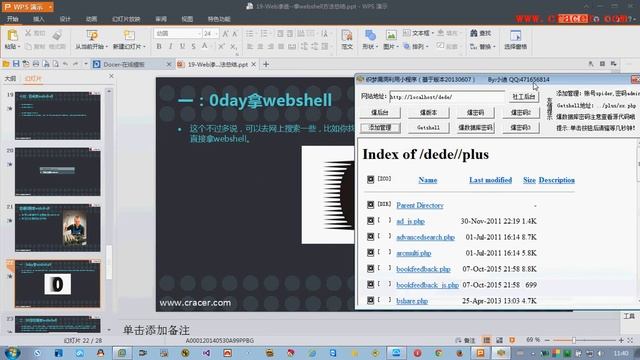Toggle Subscript formatting
Viewport: 640px width, 360px height.
(233, 47)
